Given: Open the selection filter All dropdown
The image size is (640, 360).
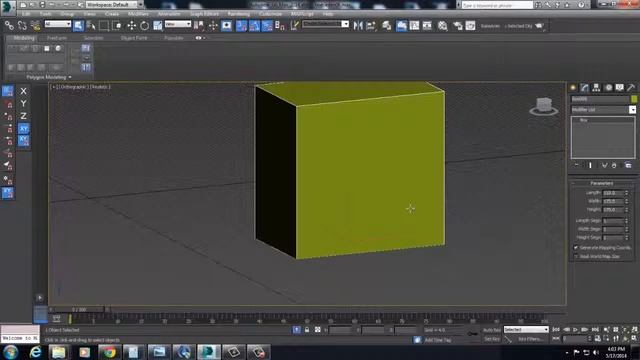Looking at the screenshot, I should coord(58,24).
